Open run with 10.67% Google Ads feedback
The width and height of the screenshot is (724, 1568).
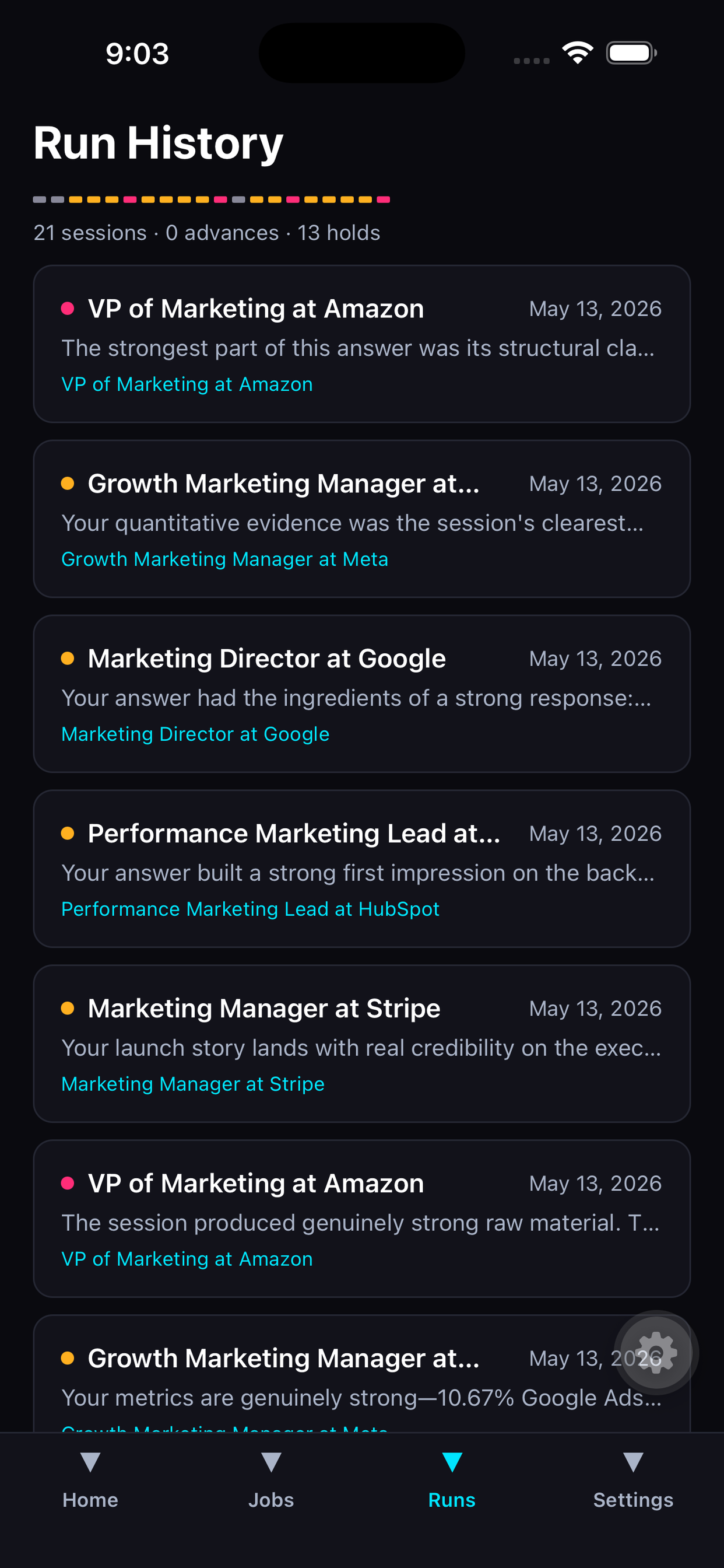pyautogui.click(x=362, y=1373)
